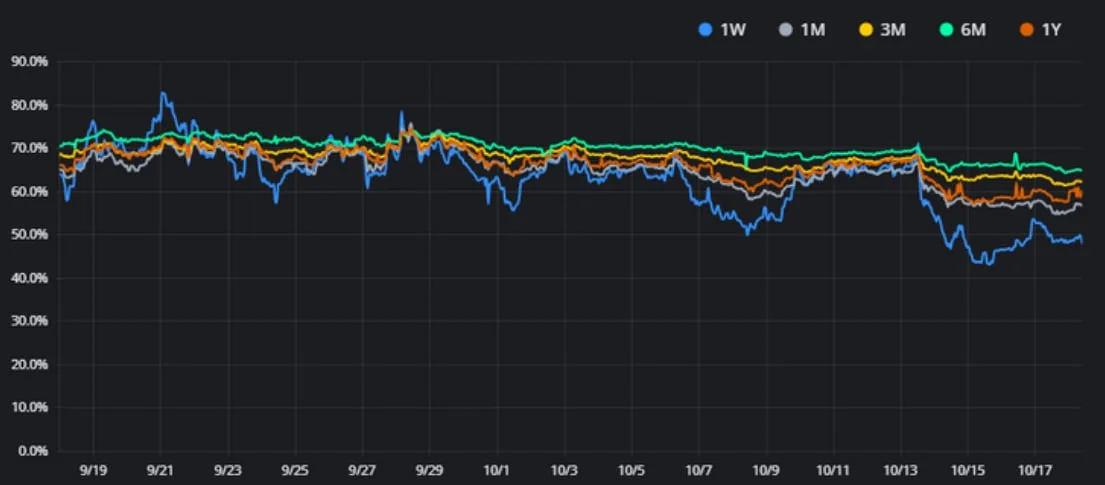1105x485 pixels.
Task: Click the 50.0% y-axis label
Action: pos(30,235)
